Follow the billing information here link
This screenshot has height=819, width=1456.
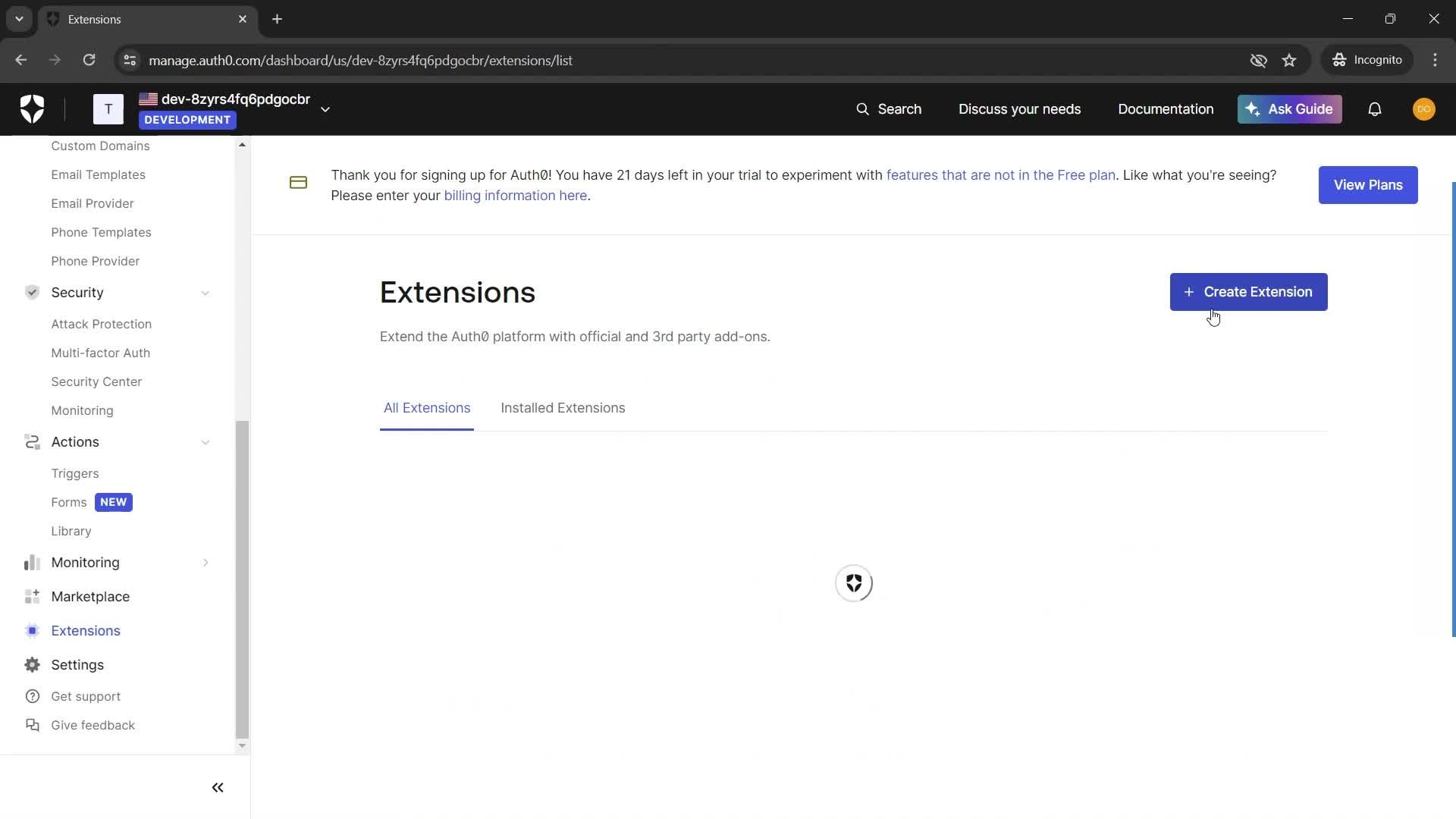click(515, 196)
